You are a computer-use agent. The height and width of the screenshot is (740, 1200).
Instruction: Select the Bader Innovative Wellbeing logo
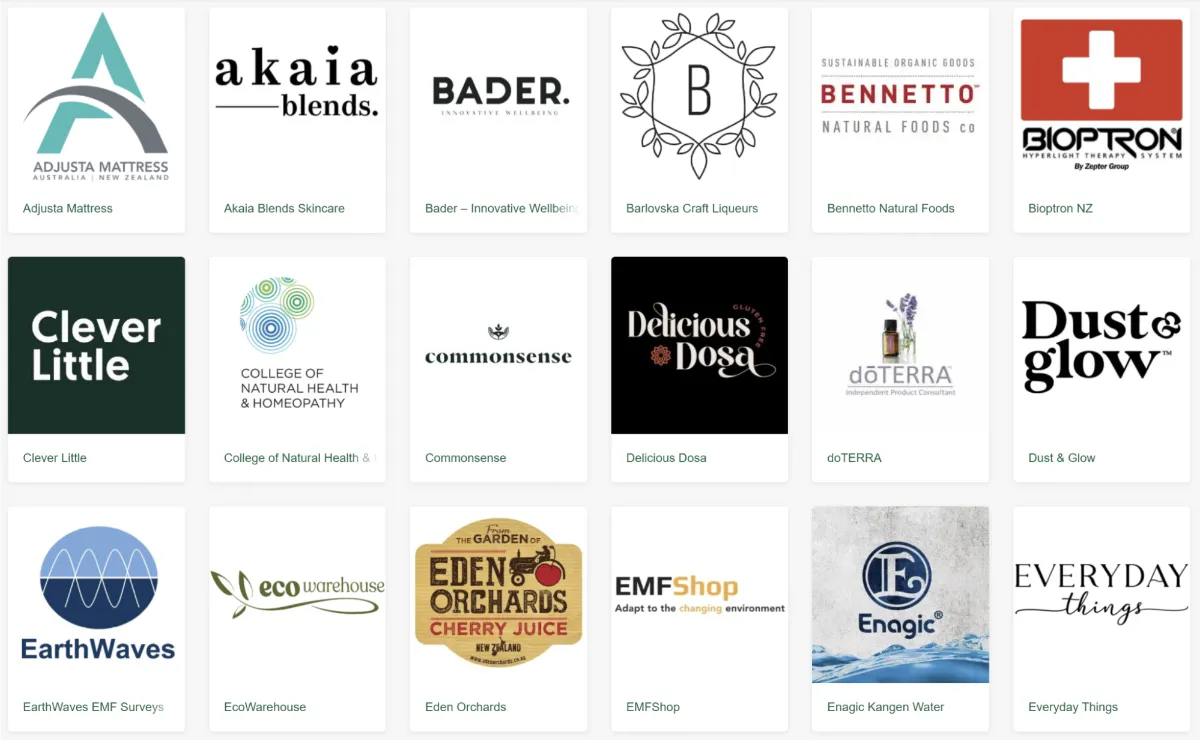coord(498,96)
